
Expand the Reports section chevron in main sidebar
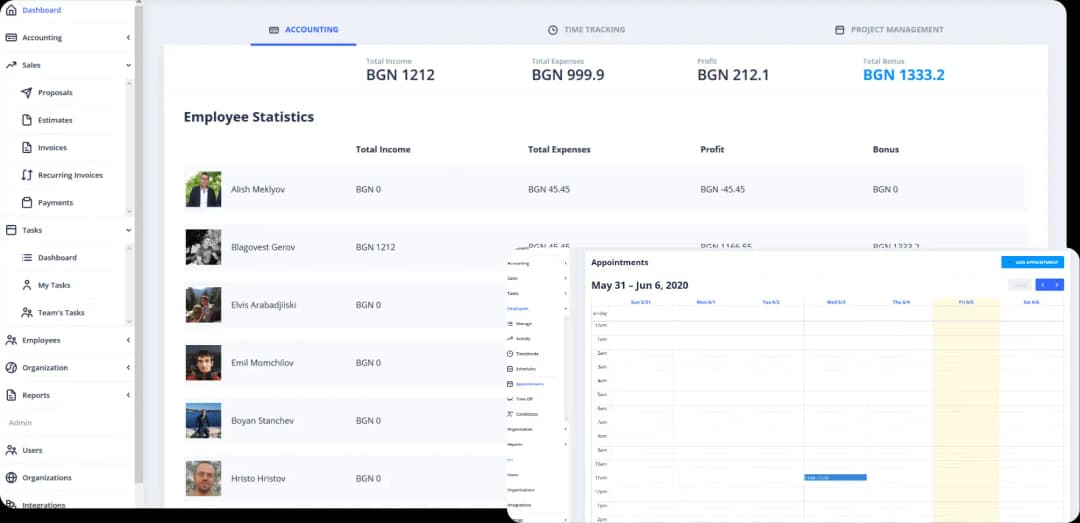click(x=128, y=395)
